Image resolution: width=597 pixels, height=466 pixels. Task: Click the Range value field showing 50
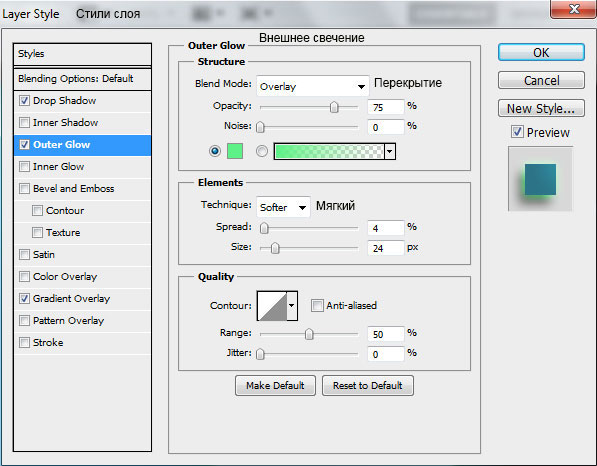[x=385, y=334]
